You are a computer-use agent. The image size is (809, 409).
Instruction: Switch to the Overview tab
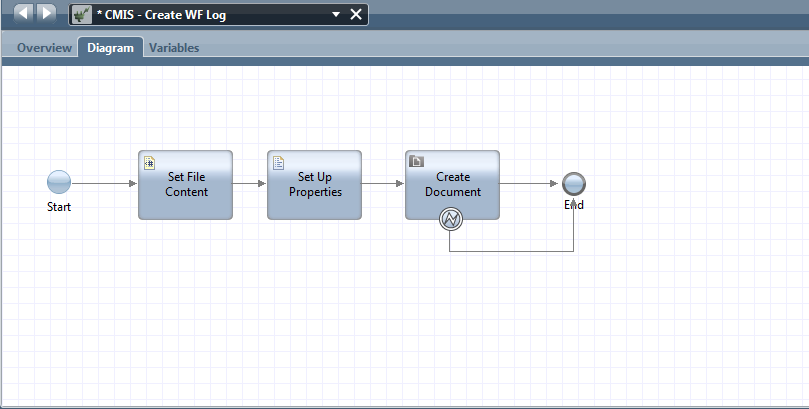coord(44,48)
